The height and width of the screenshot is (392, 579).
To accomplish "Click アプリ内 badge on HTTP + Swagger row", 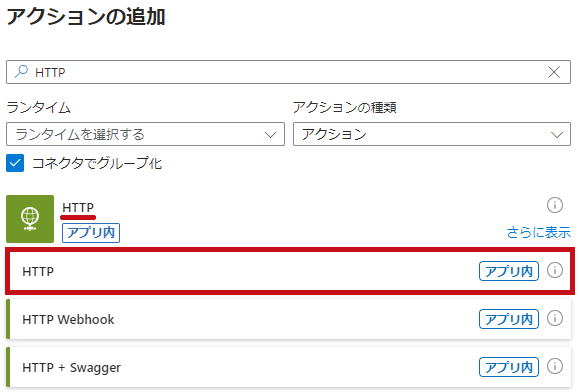I will [509, 367].
